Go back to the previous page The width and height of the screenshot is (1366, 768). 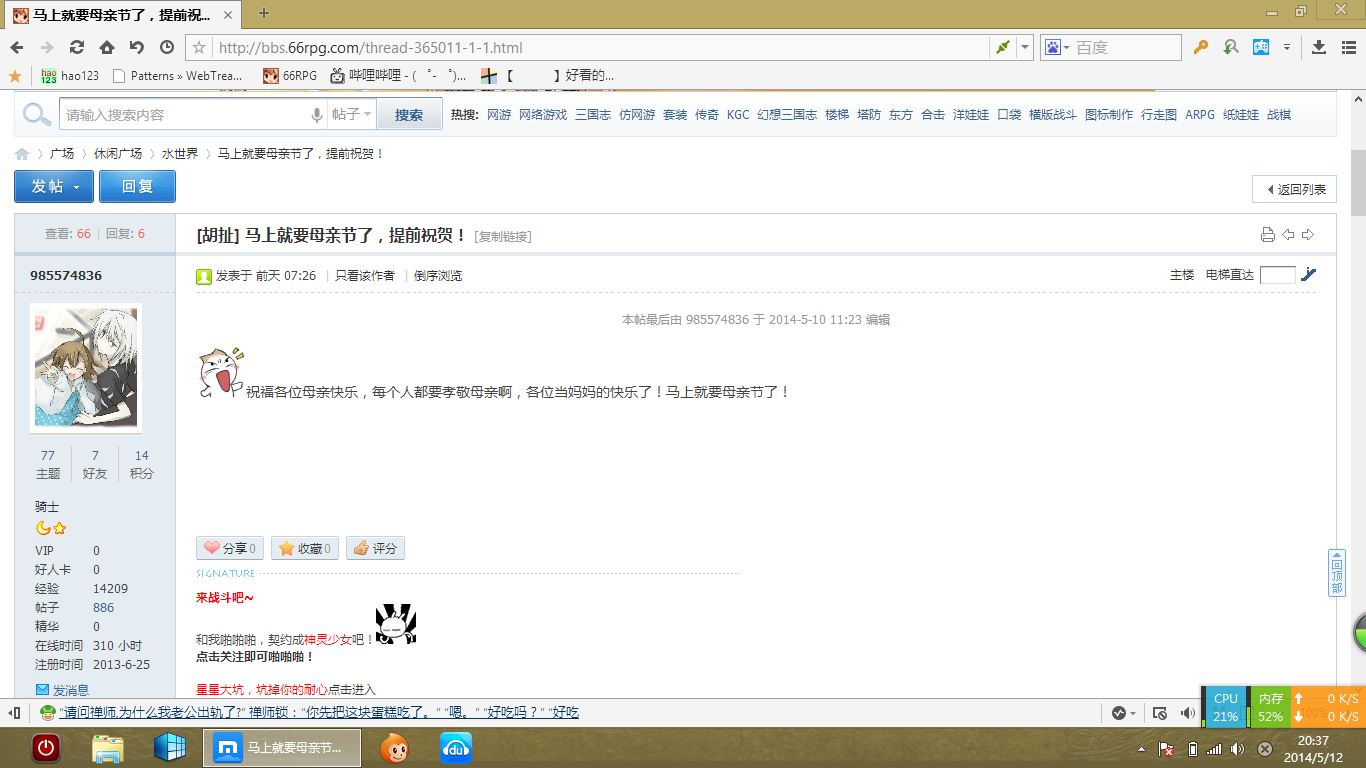(17, 47)
